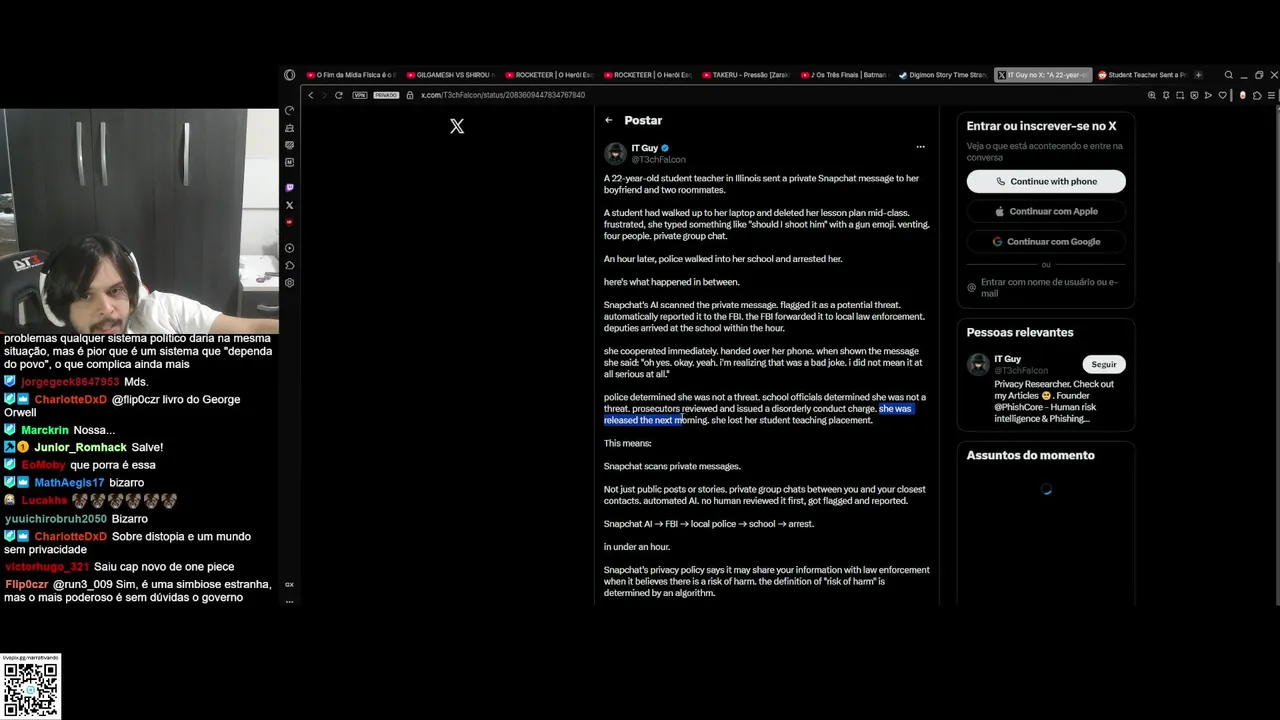Reload the current page
Screen dimensions: 1280x720
[339, 95]
